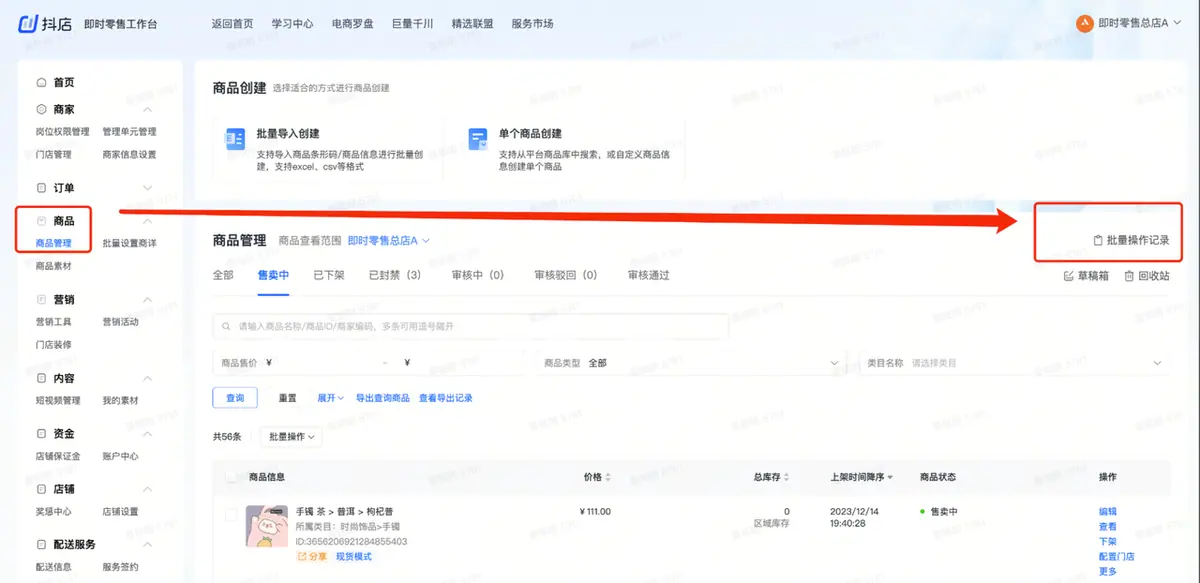The height and width of the screenshot is (583, 1200).
Task: Click the 草稿箱 draft box icon
Action: 1069,276
